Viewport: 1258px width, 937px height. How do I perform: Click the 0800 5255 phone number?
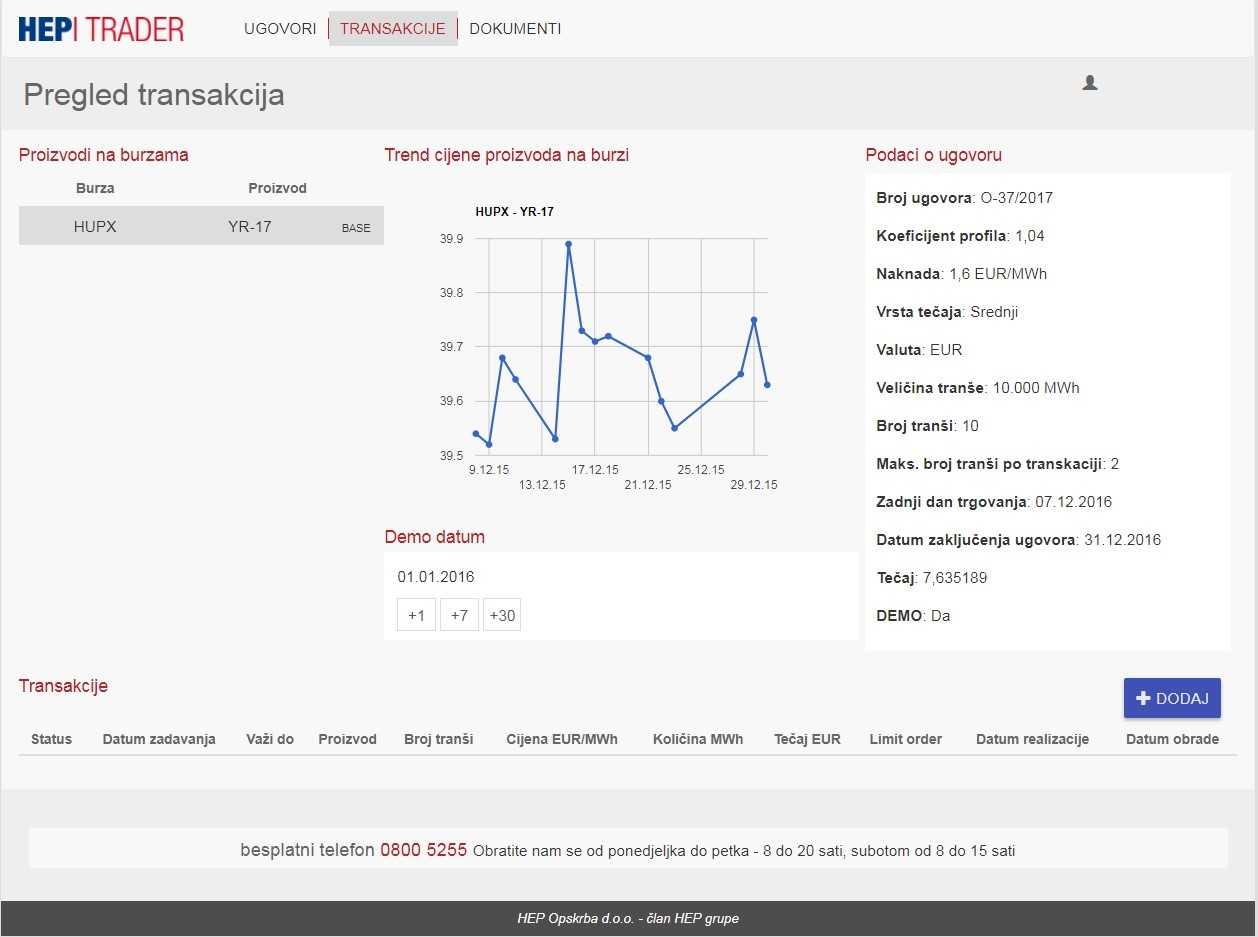pyautogui.click(x=423, y=850)
